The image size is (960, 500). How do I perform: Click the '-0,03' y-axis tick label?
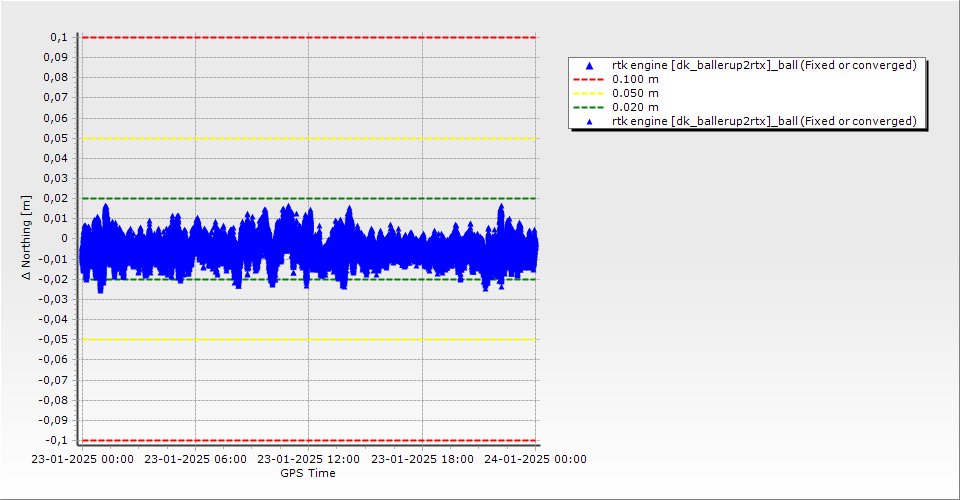pyautogui.click(x=53, y=299)
